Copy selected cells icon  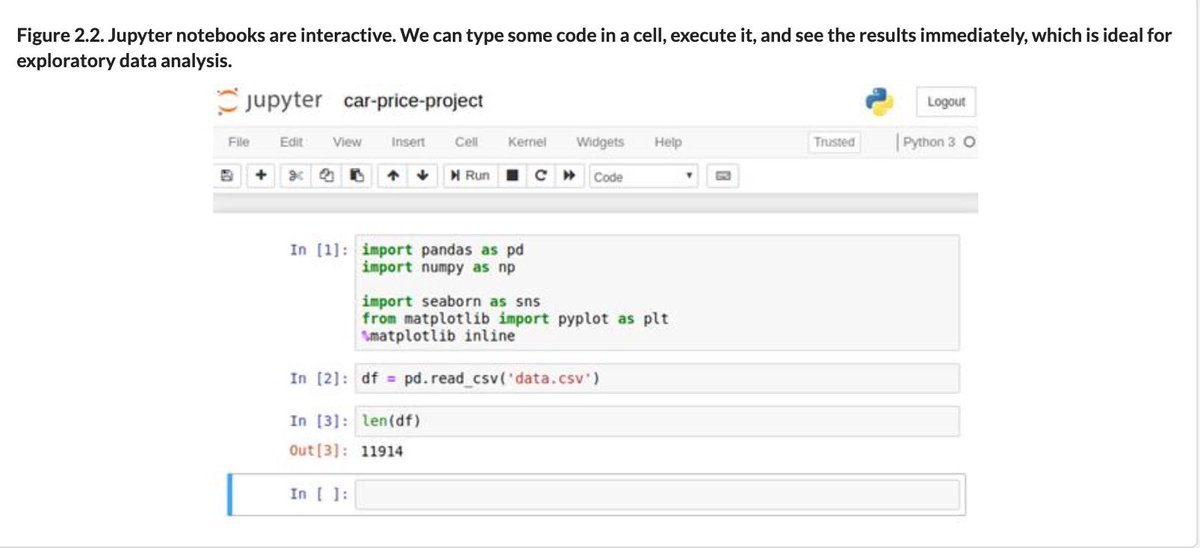coord(326,176)
